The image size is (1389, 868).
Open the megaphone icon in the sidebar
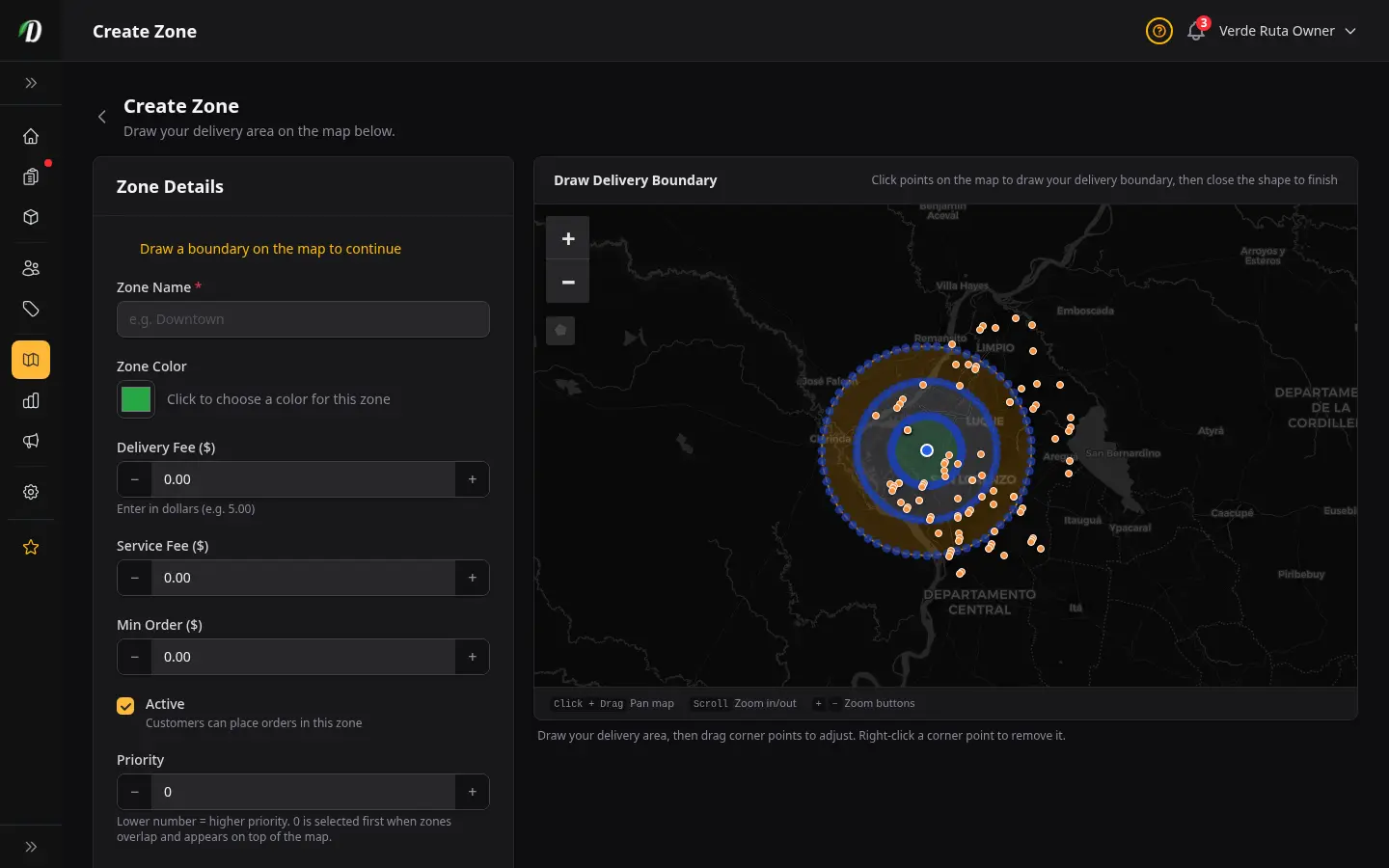click(x=31, y=441)
